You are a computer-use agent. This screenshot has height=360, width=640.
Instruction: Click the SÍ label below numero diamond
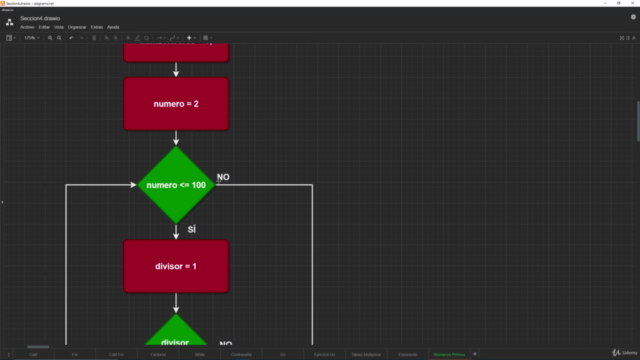coord(192,229)
